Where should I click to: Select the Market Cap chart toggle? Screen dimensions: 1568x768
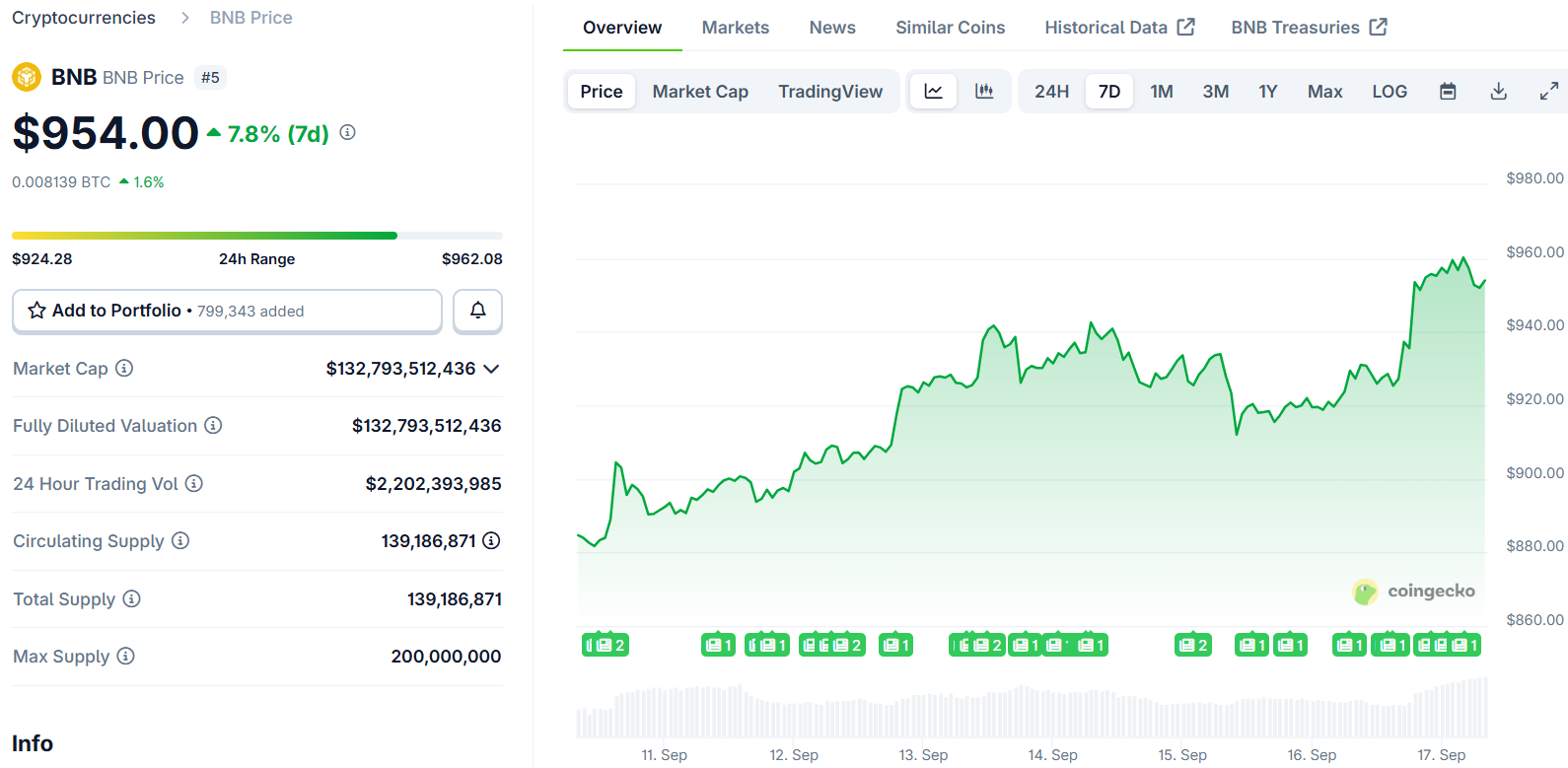700,92
